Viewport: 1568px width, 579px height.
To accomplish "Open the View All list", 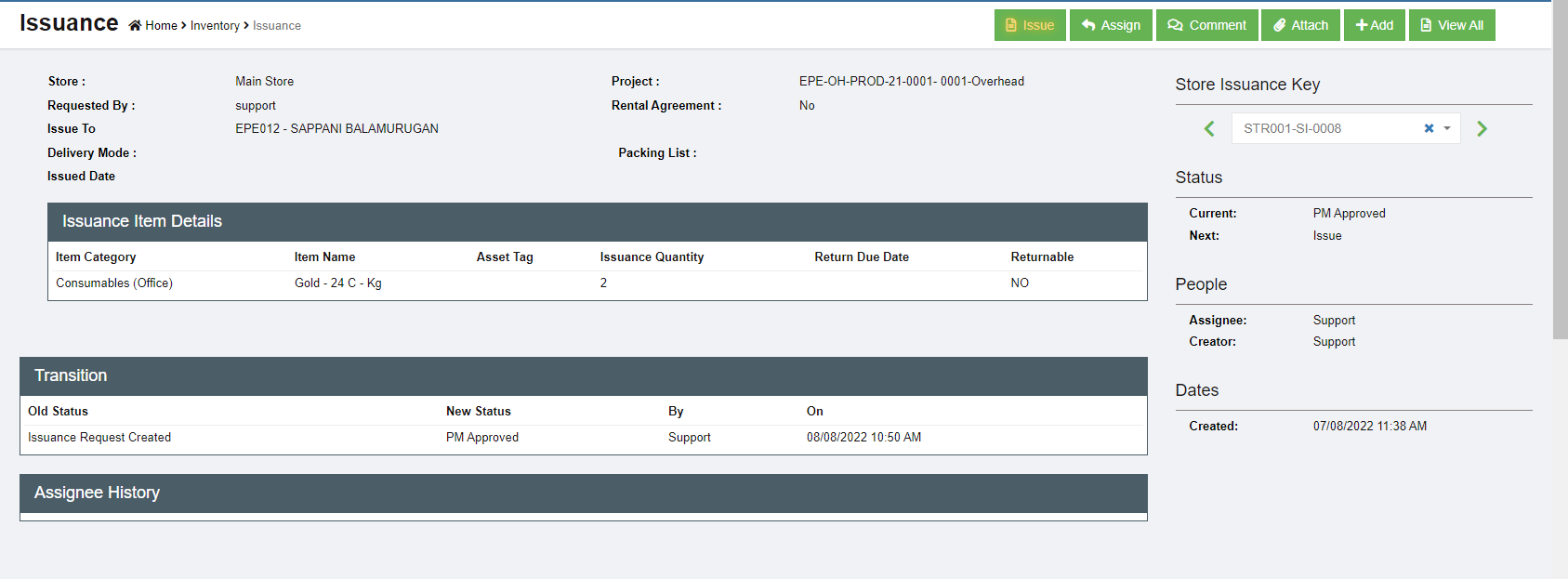I will pos(1451,25).
